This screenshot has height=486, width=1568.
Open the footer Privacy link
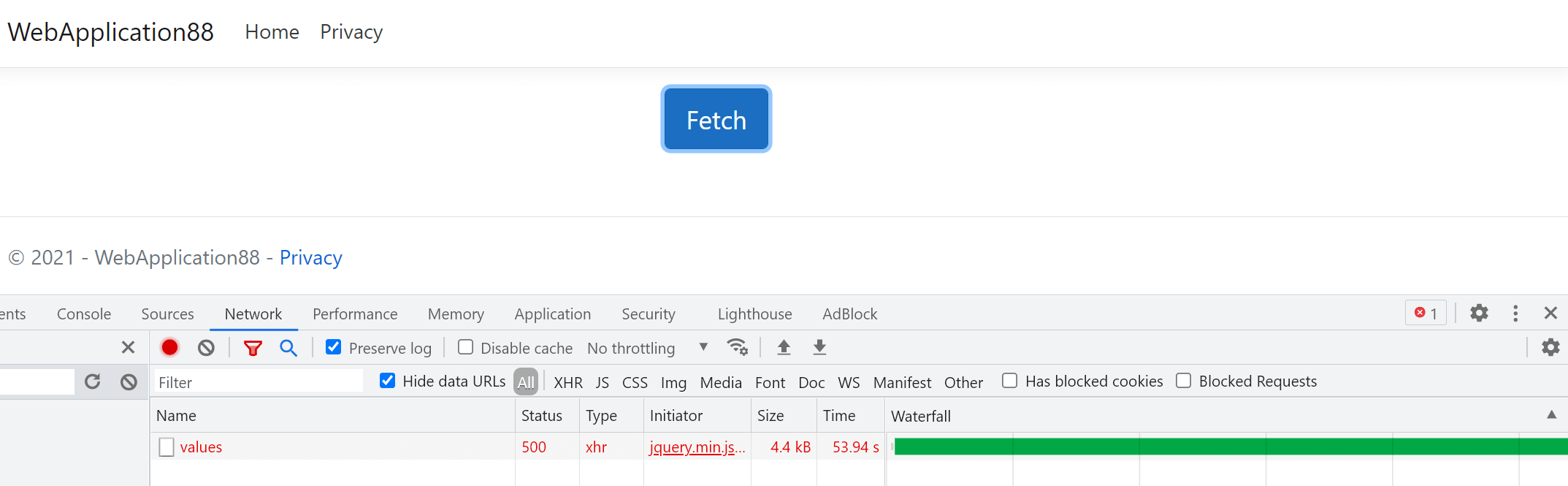tap(311, 257)
